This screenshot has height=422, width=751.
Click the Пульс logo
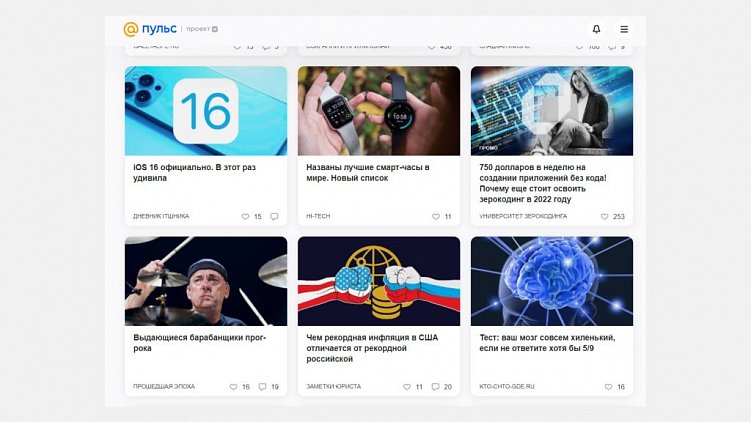pos(150,29)
